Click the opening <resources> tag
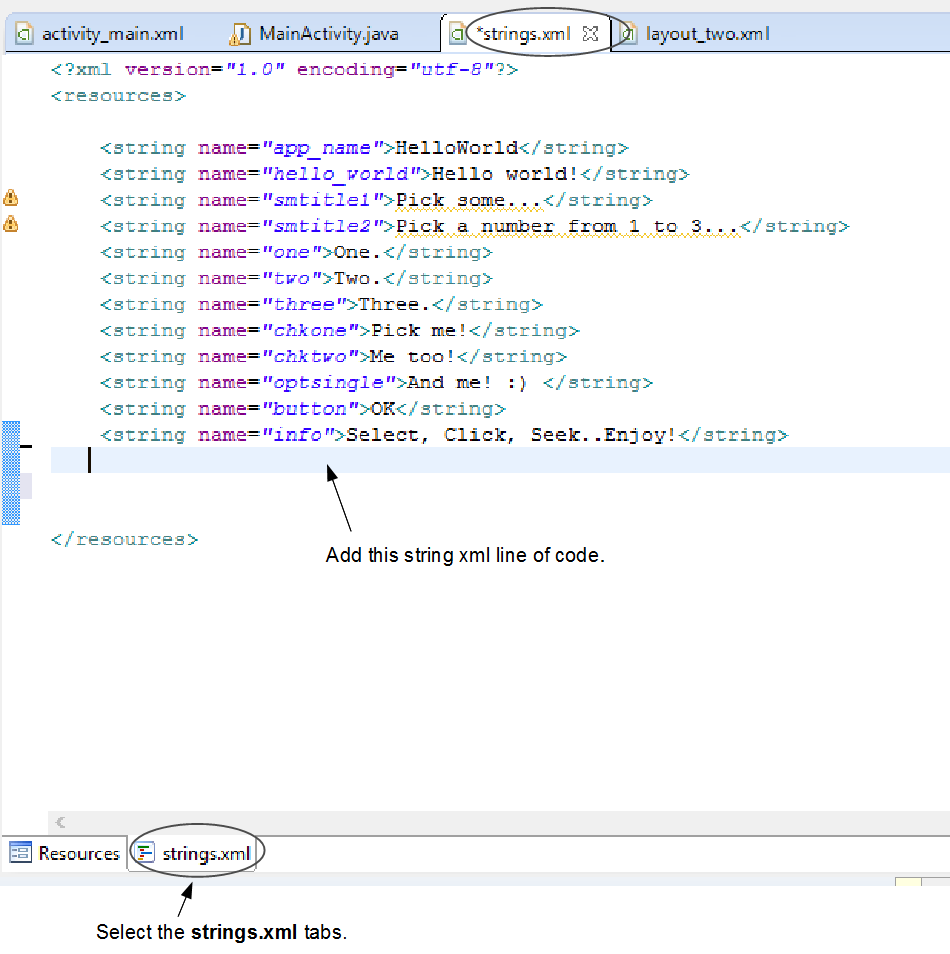The image size is (950, 954). [119, 96]
